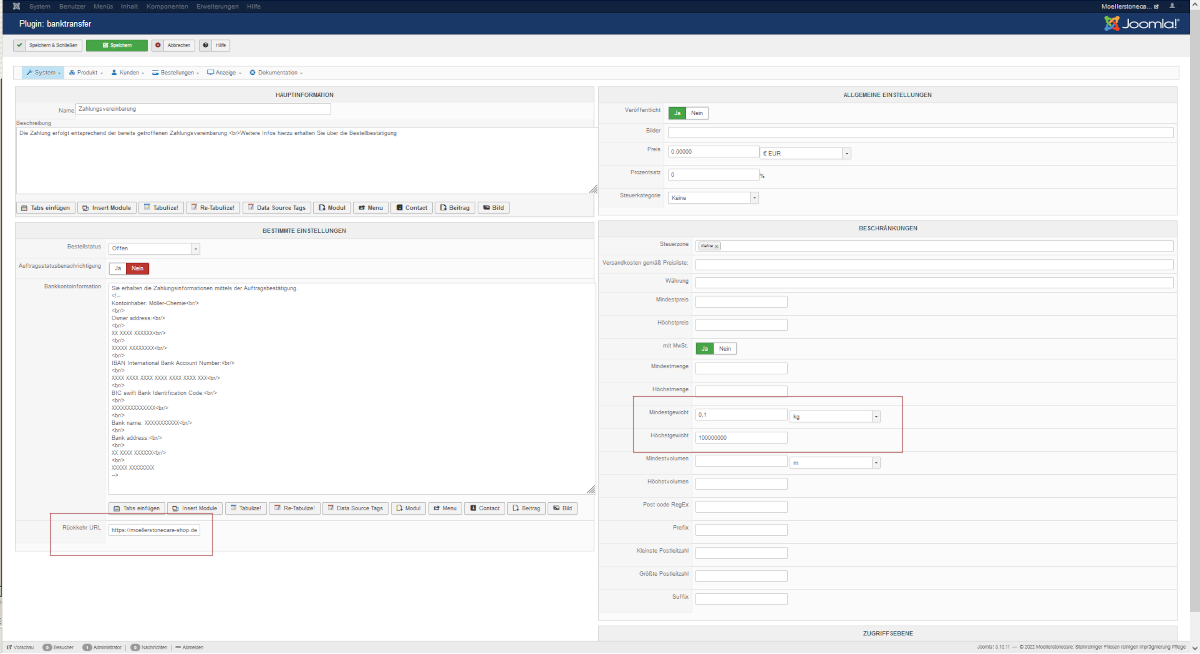1200x654 pixels.
Task: Open the Menüs menu
Action: [x=103, y=6]
